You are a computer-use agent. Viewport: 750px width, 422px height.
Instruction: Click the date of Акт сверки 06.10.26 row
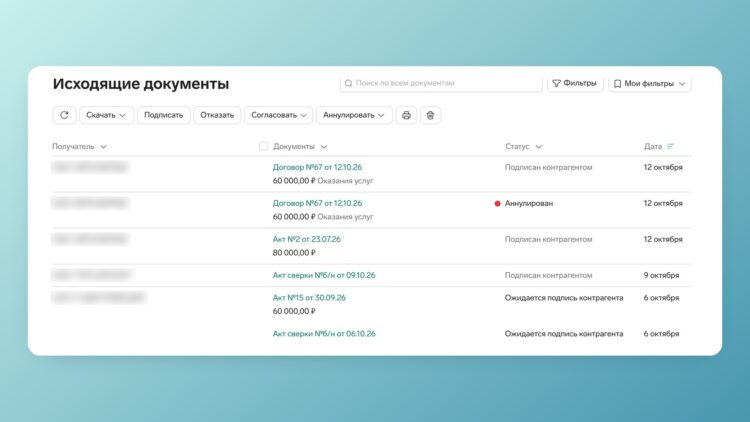coord(661,333)
